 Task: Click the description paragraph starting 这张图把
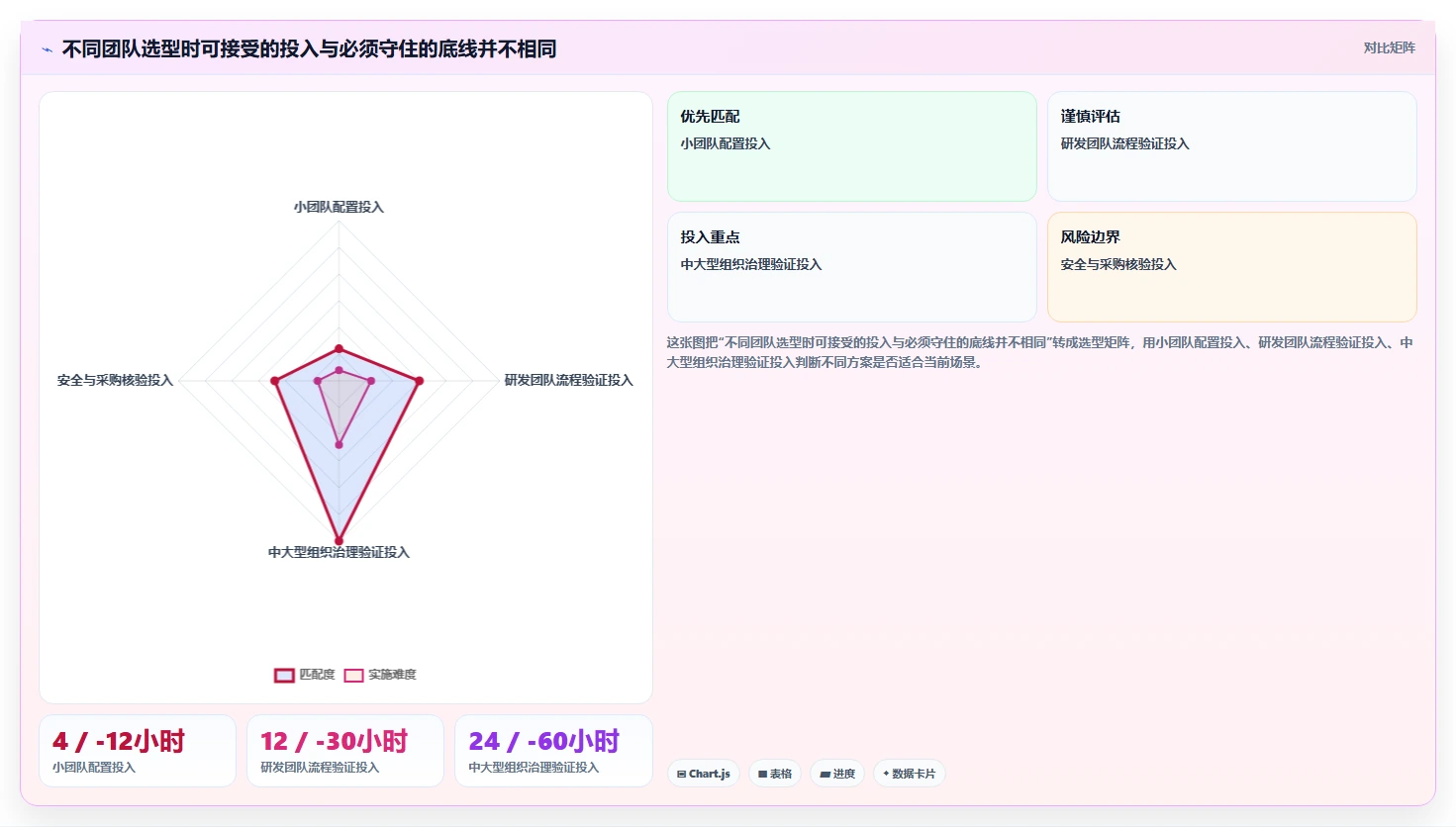click(x=1039, y=352)
